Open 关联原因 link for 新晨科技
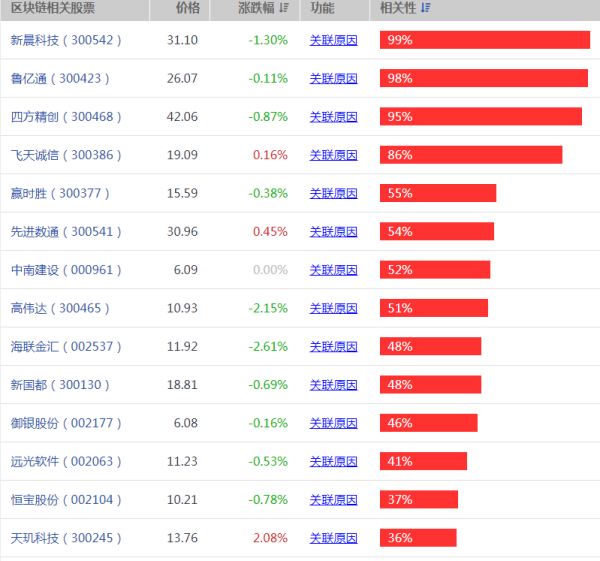The width and height of the screenshot is (600, 561). coord(333,40)
